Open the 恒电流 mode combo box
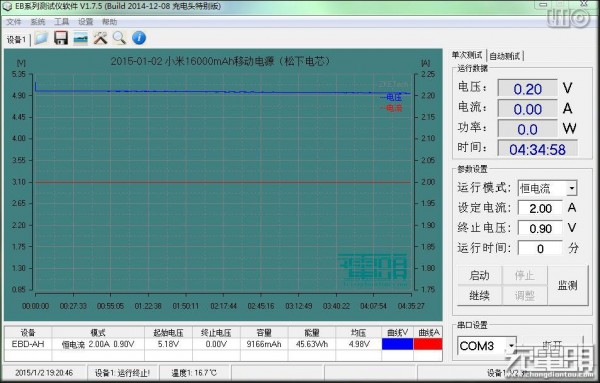The width and height of the screenshot is (600, 383). pos(547,188)
